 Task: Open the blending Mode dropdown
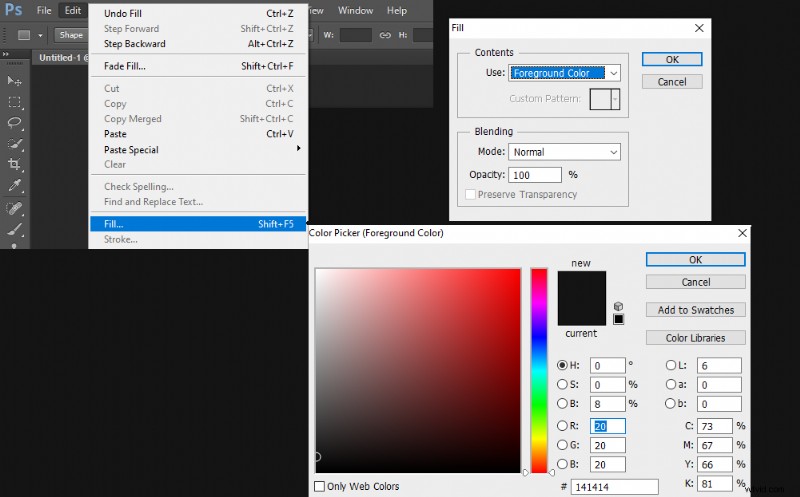tap(564, 152)
